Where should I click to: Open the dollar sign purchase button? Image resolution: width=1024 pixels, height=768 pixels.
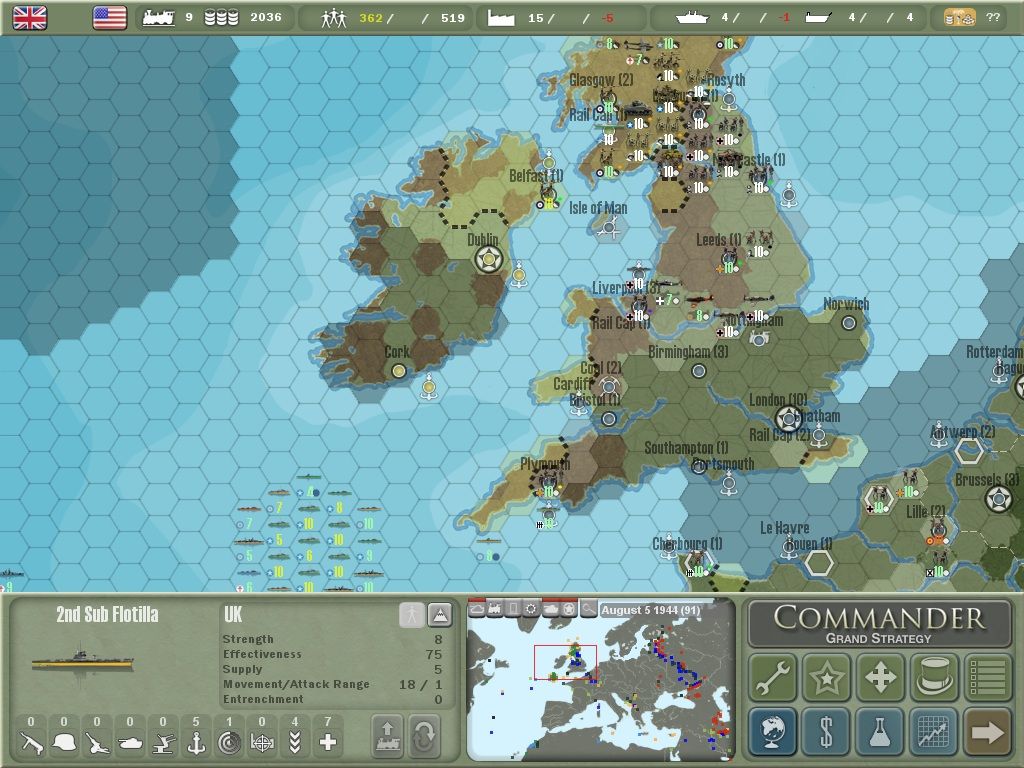coord(827,731)
